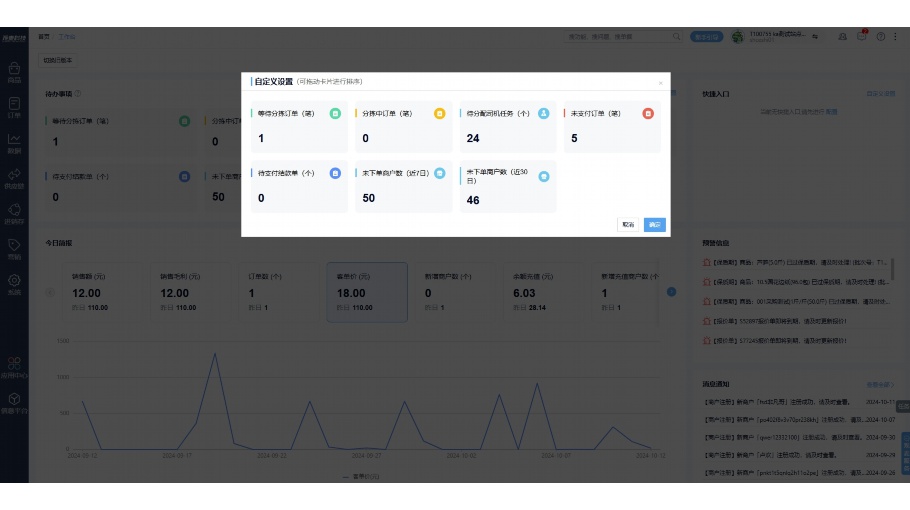Close the 自定义设置 dialog with X

click(660, 83)
